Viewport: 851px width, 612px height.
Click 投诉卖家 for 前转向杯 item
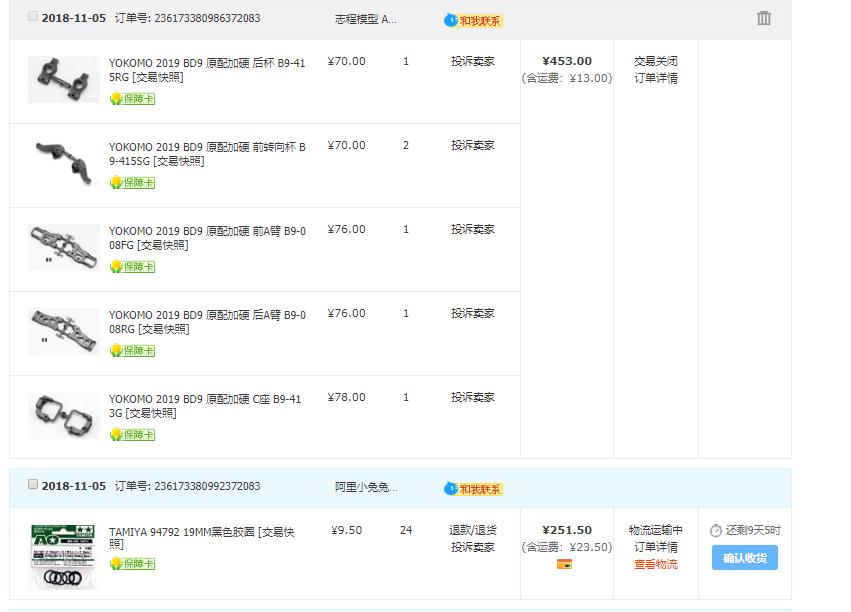(473, 145)
